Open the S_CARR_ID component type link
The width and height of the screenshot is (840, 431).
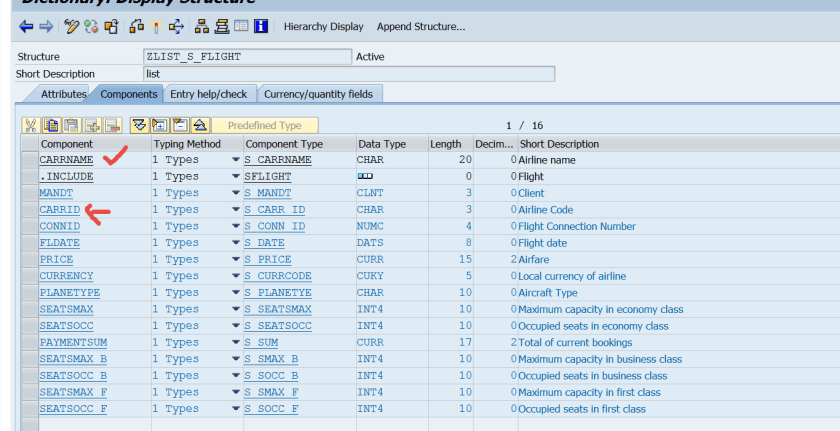point(275,210)
